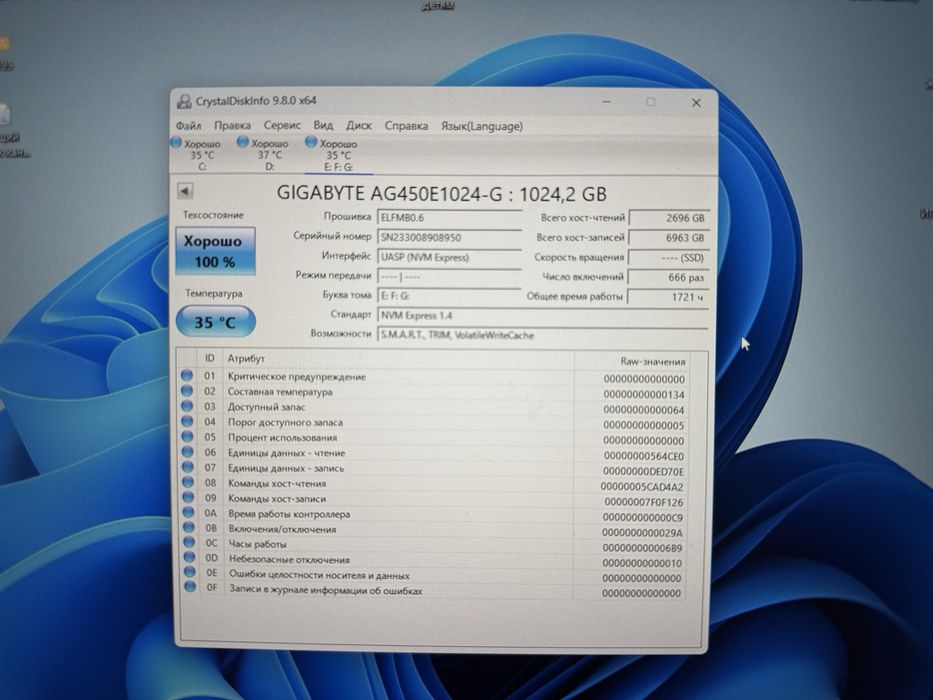Click raw value 00000005CAD4A2
Screen dimensions: 933x700
pyautogui.click(x=642, y=487)
